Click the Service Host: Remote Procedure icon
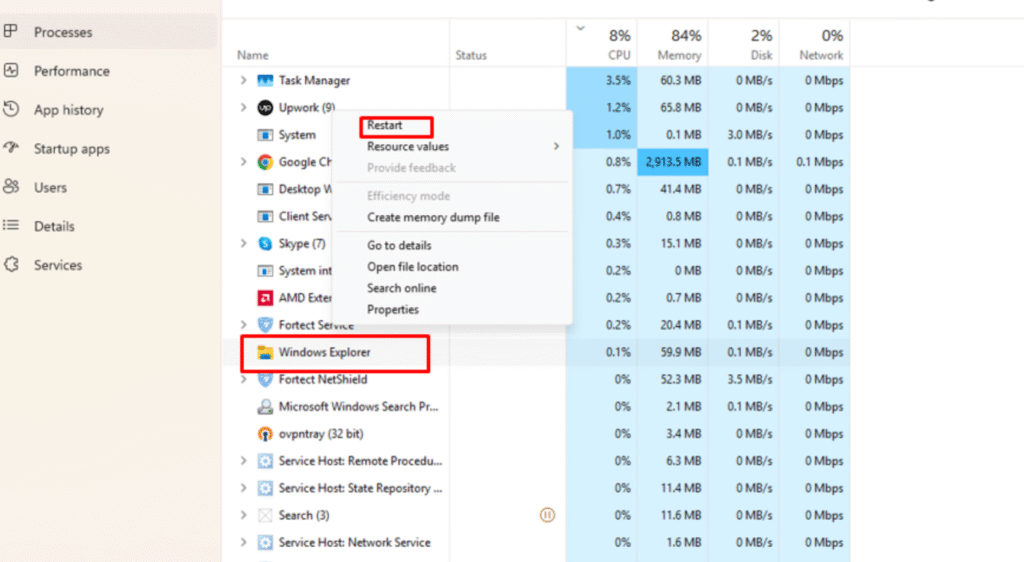The height and width of the screenshot is (562, 1024). [x=264, y=461]
